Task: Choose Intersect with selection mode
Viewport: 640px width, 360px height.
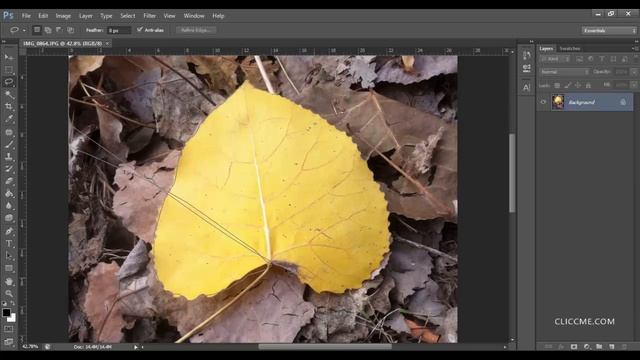Action: click(x=71, y=30)
